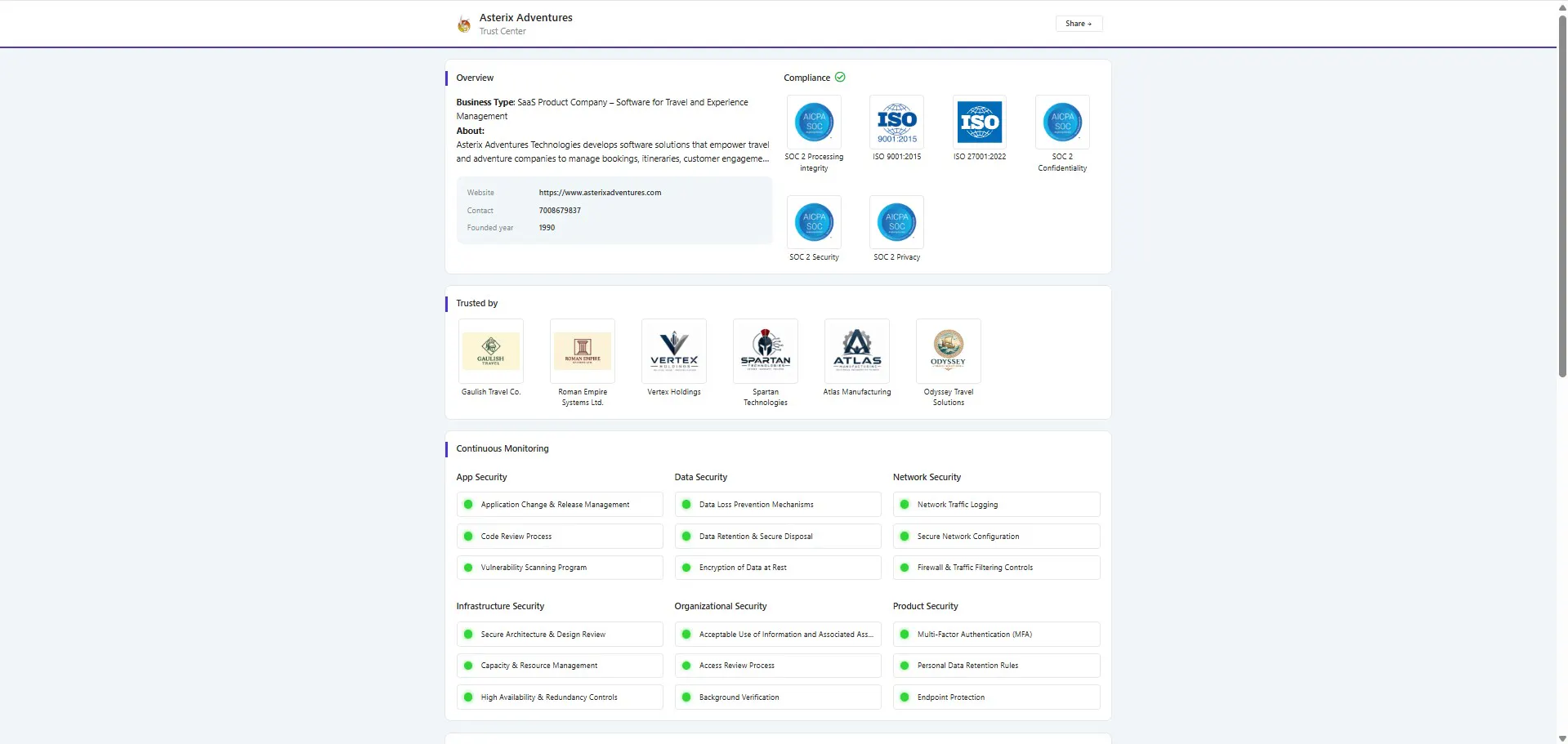
Task: Click the page vertical scrollbar thumb
Action: 1562,196
